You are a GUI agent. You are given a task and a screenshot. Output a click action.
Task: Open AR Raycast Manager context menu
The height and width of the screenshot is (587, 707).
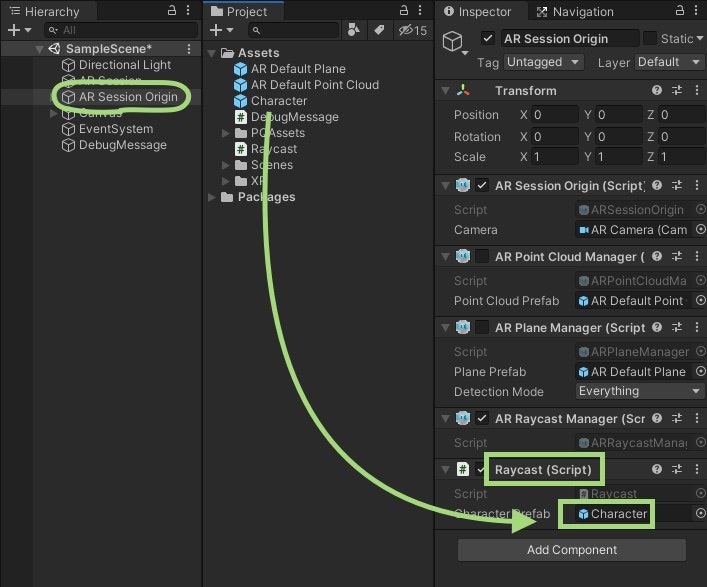697,418
